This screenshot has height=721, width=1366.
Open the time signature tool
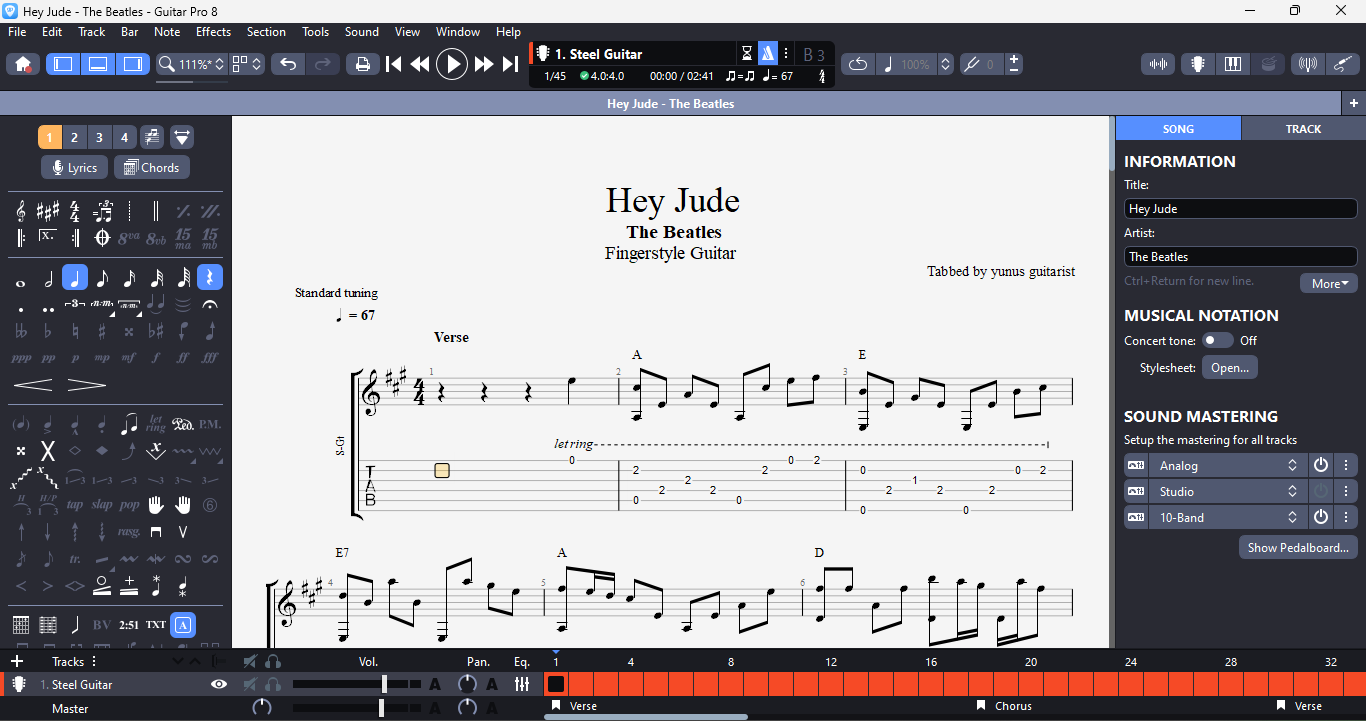tap(75, 211)
